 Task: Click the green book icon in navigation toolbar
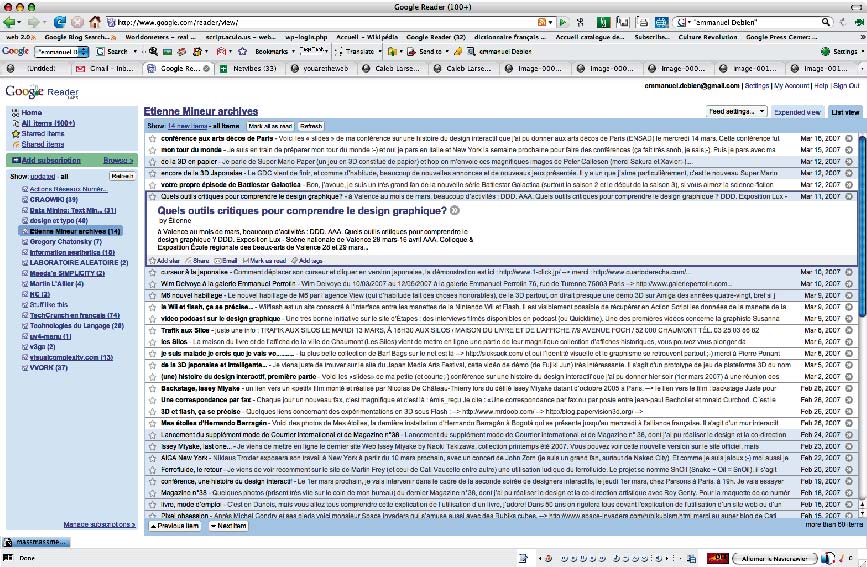coord(604,22)
